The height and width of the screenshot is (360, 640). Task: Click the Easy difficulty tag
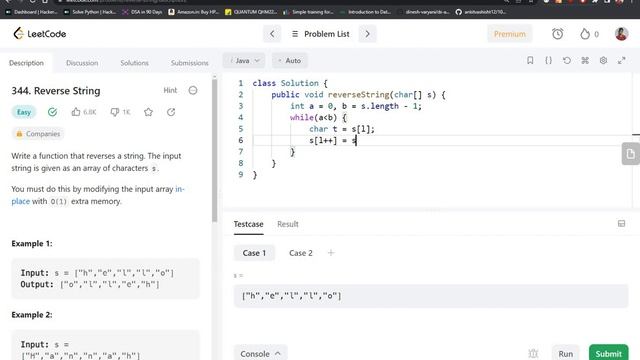(x=24, y=112)
